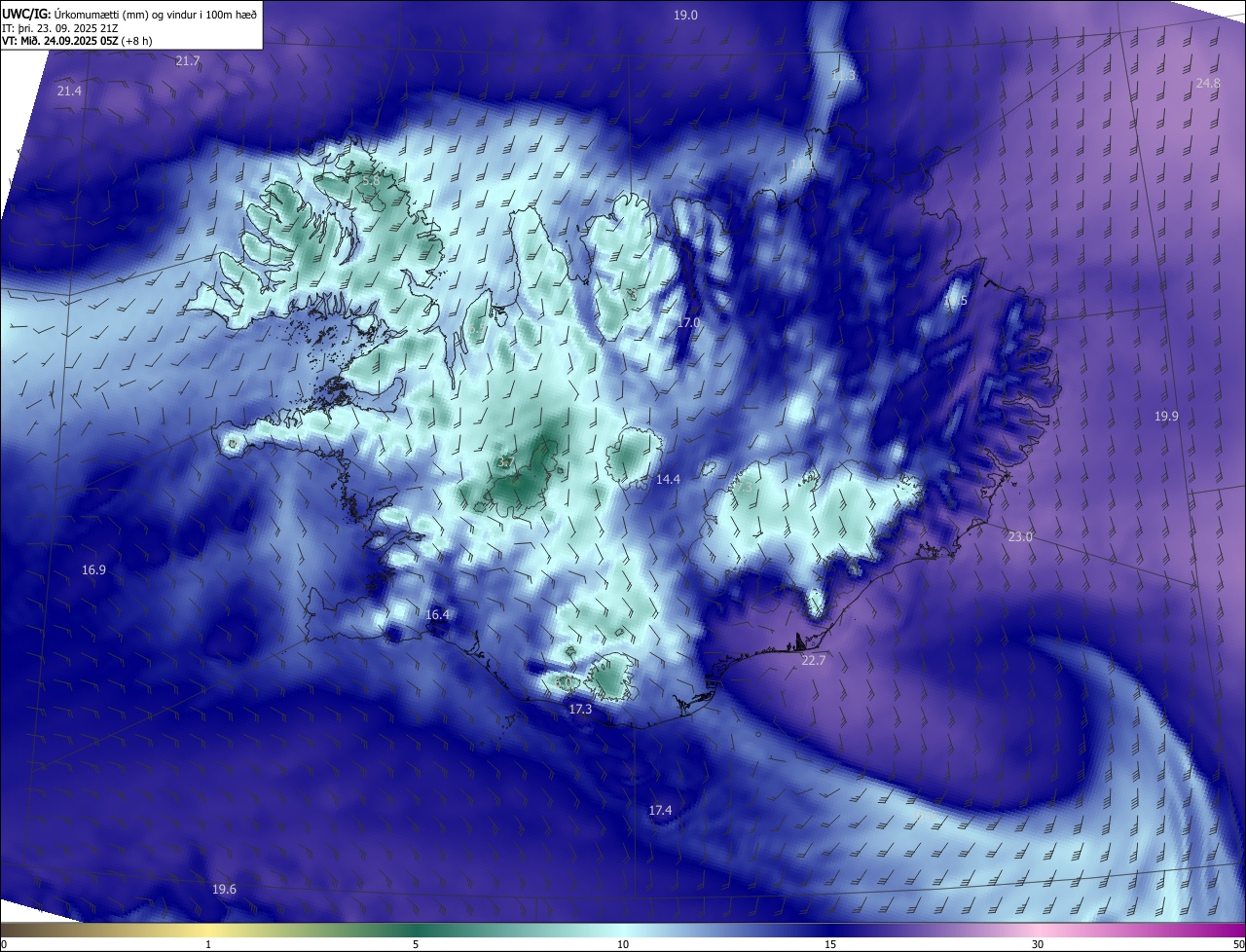Click the 19.0 value label
Screen dimensions: 1246x952
[686, 15]
